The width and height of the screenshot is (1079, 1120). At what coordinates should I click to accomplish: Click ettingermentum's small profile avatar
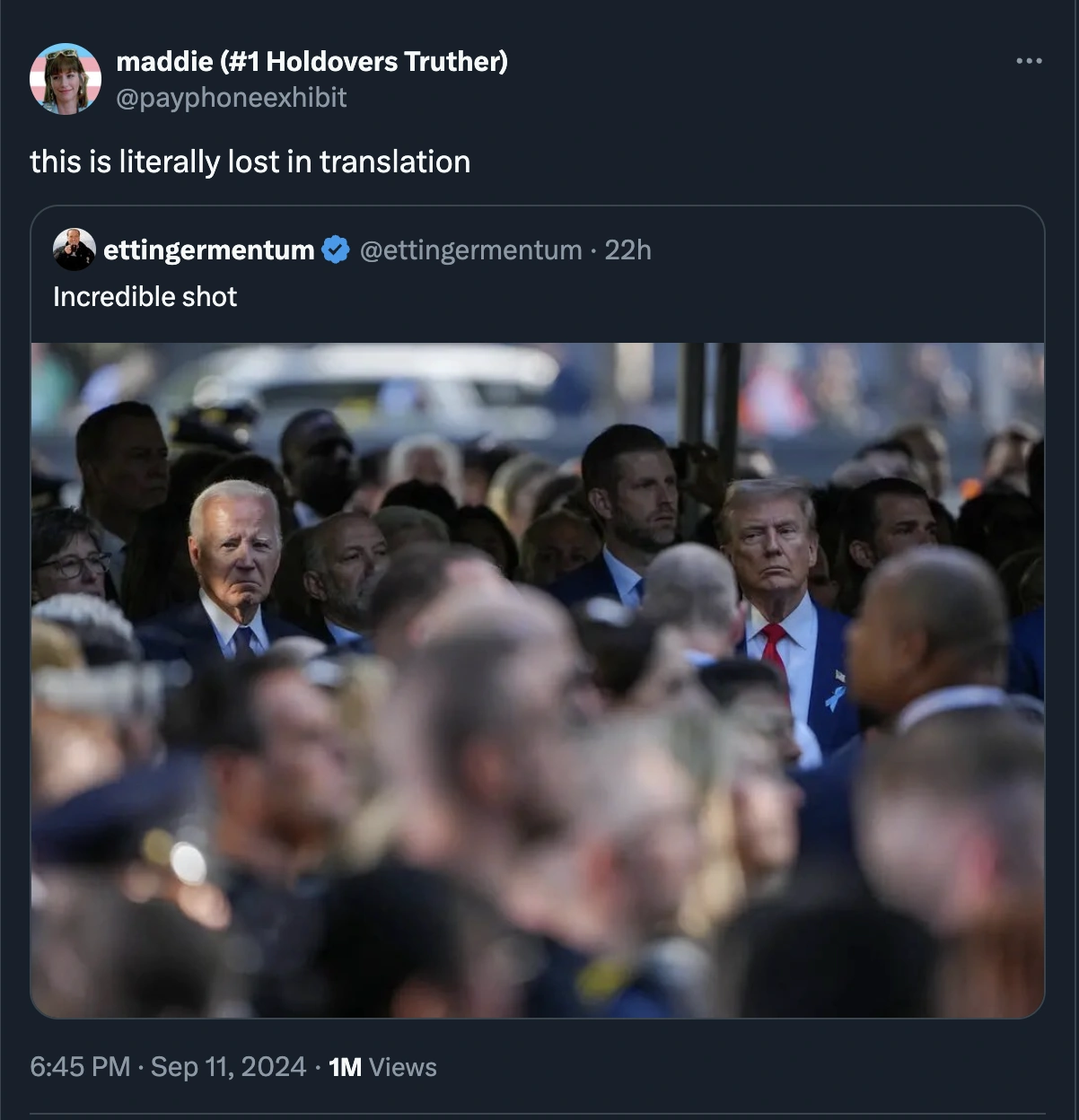[x=75, y=249]
